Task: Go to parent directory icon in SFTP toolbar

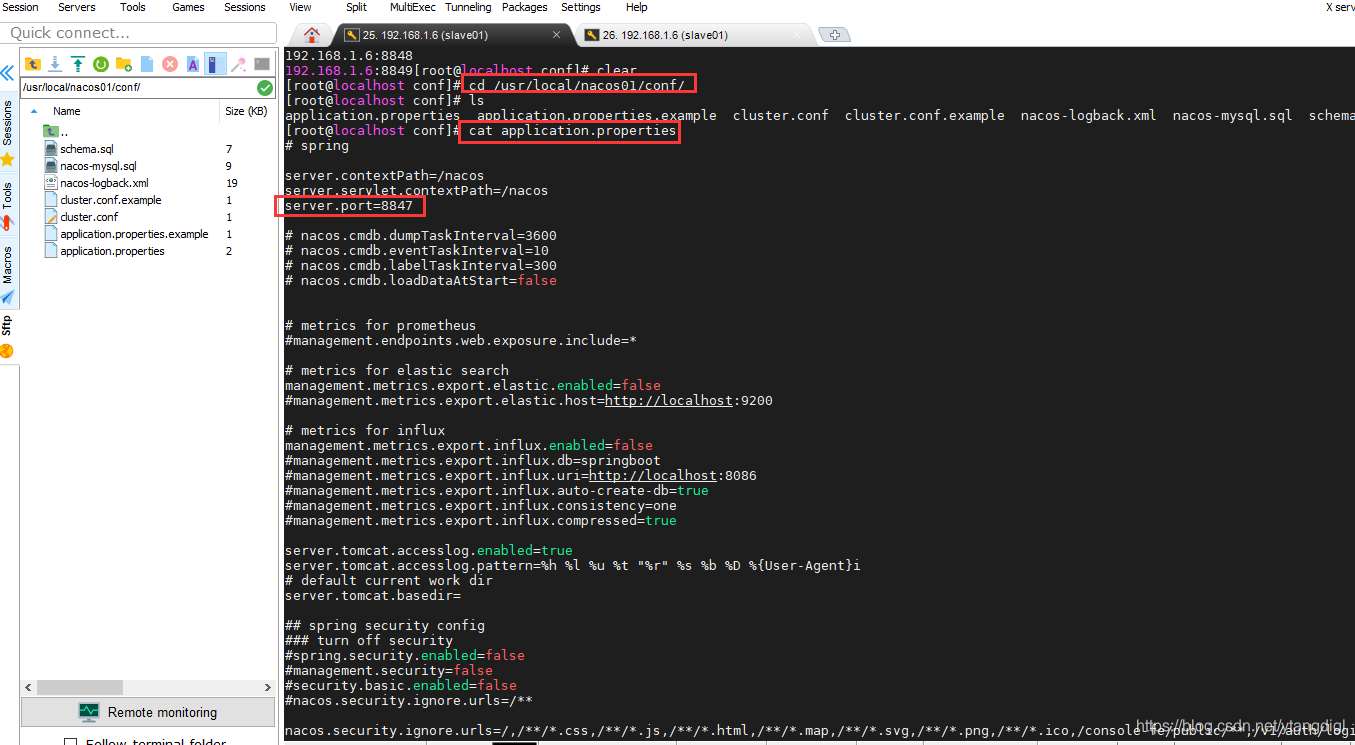Action: point(33,64)
